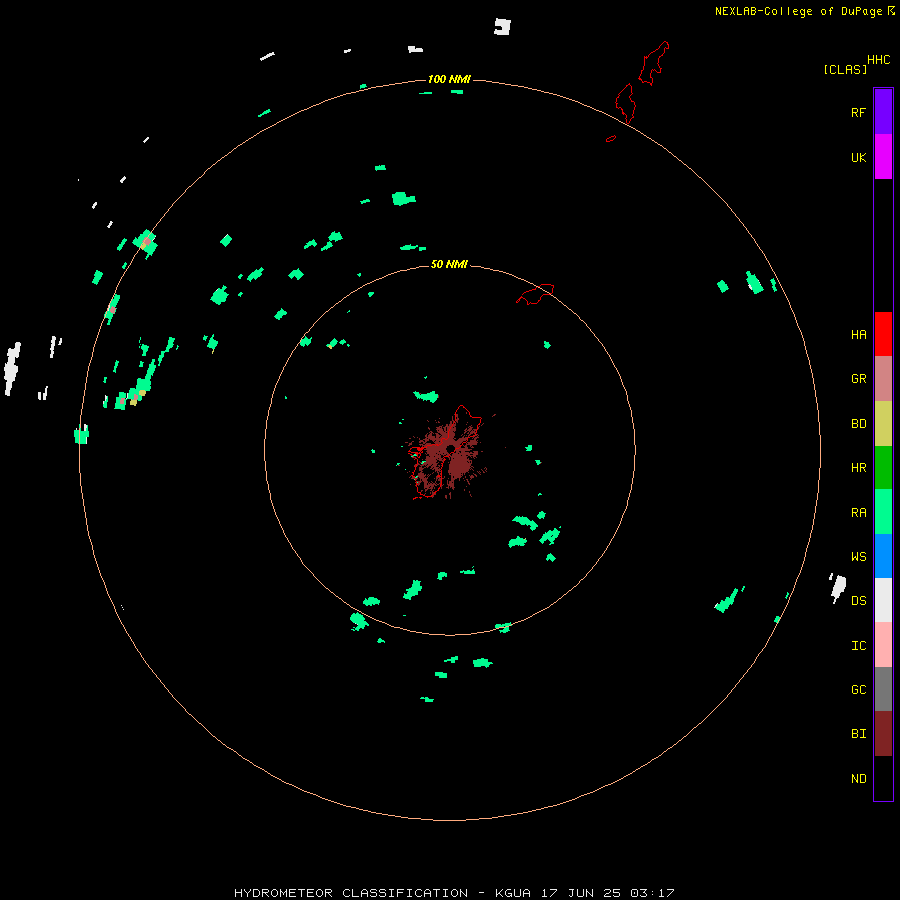Click the ND legend label
The height and width of the screenshot is (900, 900).
pyautogui.click(x=858, y=779)
